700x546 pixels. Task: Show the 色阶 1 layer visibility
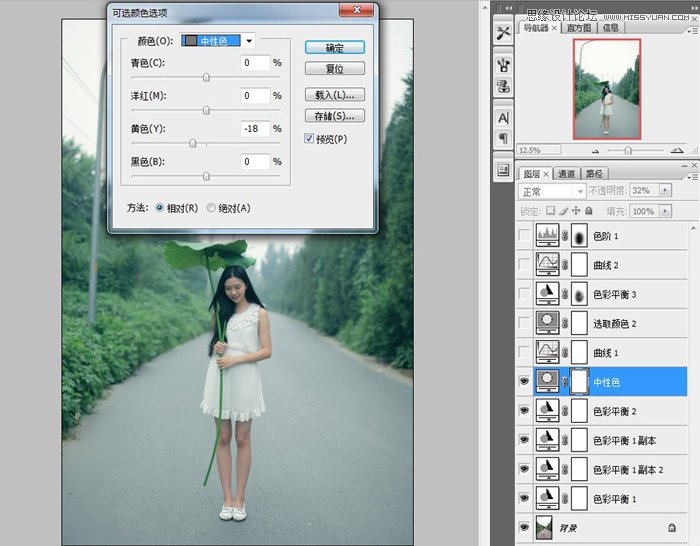tap(524, 235)
